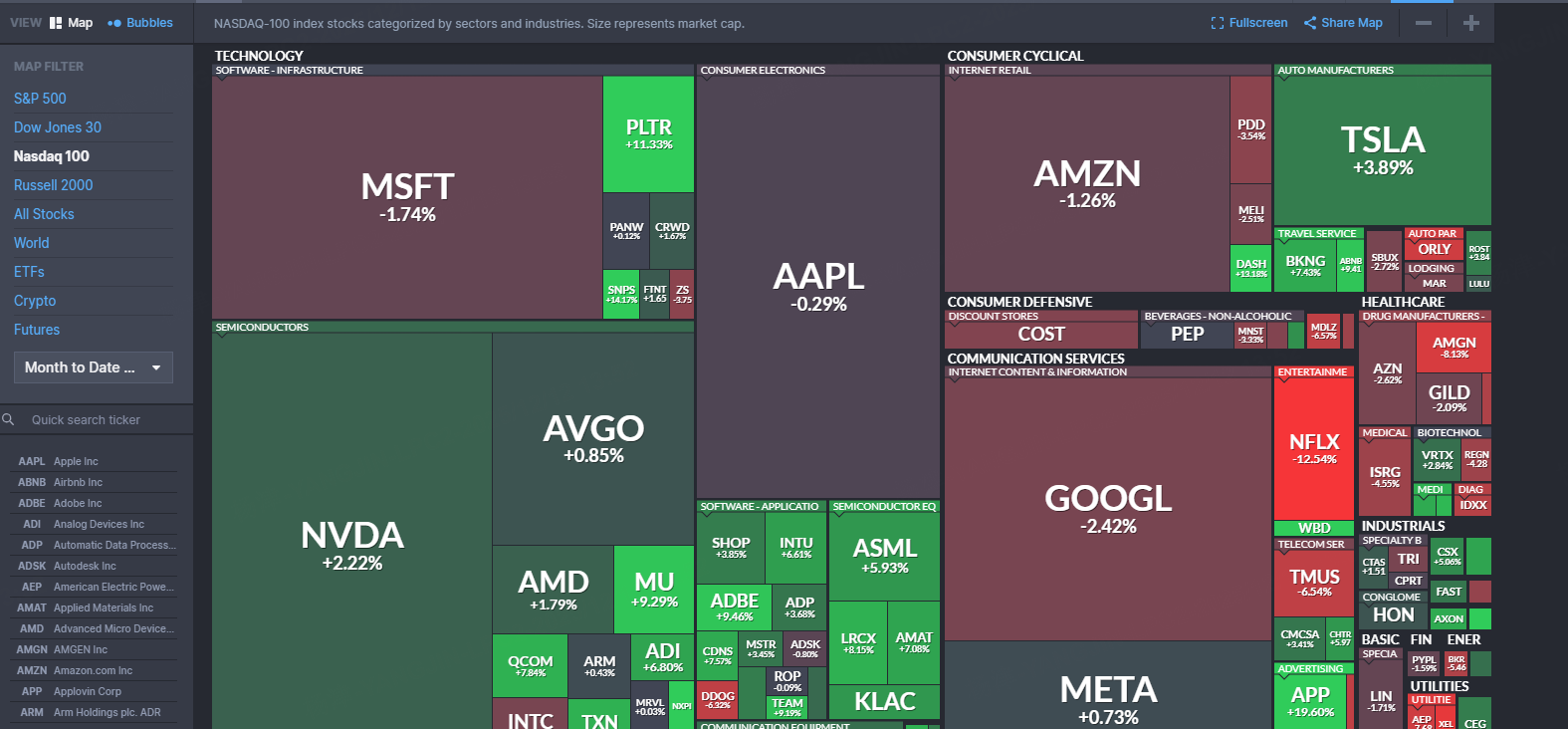
Task: Select the bright green PLTR tile
Action: coord(648,134)
